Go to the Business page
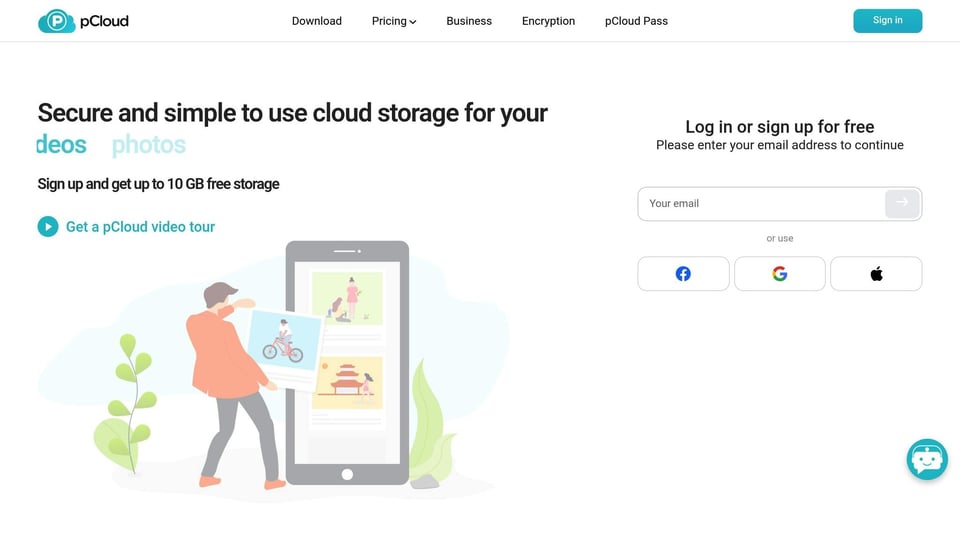The height and width of the screenshot is (540, 960). [469, 21]
